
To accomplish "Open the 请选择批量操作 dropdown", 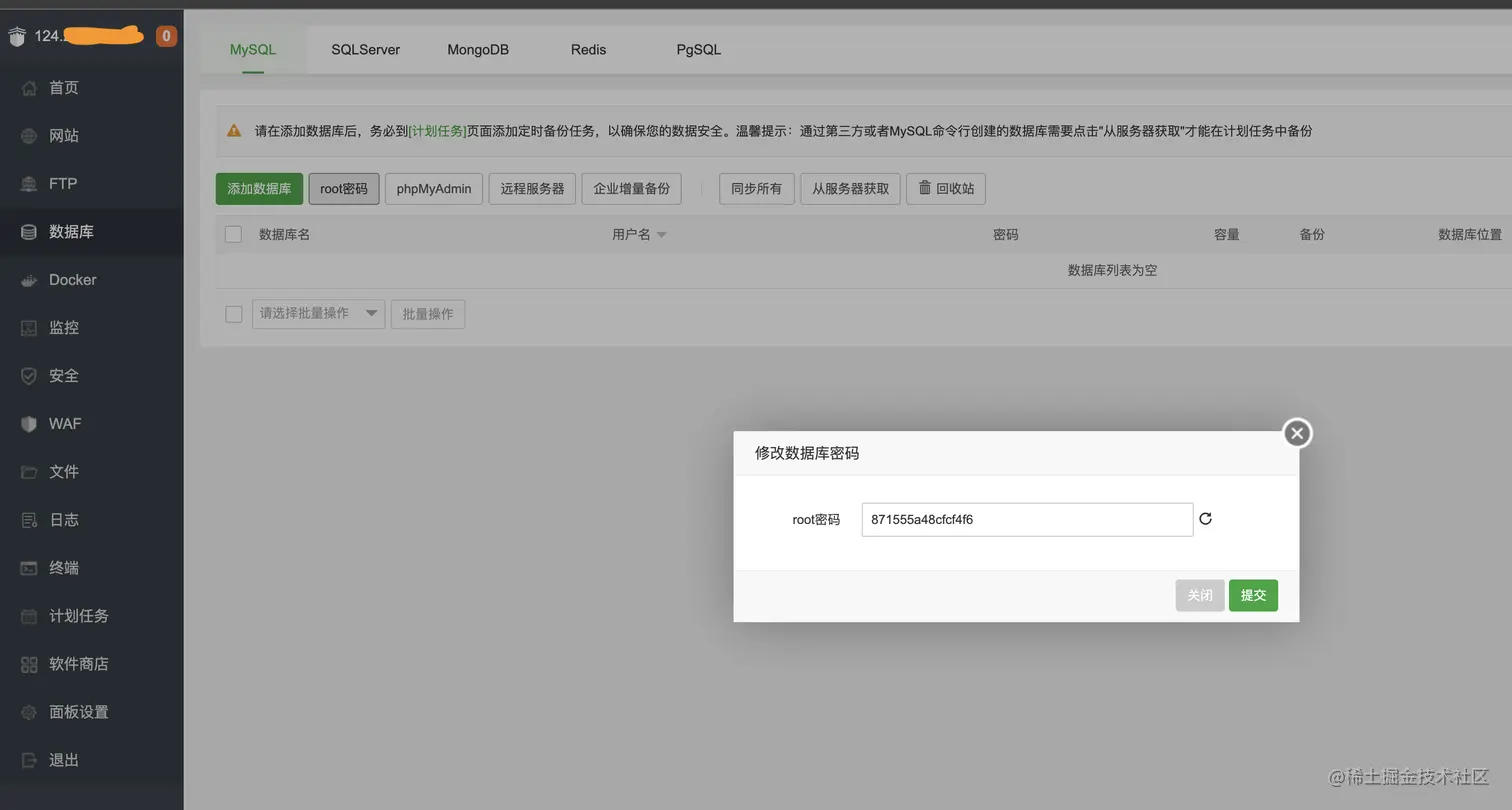I will (318, 314).
